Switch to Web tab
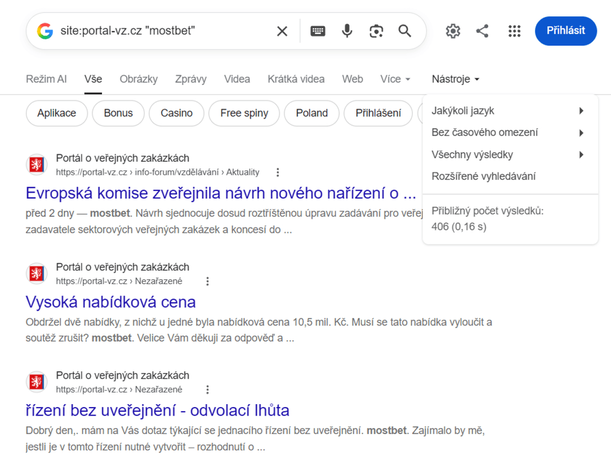This screenshot has width=611, height=466. (x=352, y=79)
